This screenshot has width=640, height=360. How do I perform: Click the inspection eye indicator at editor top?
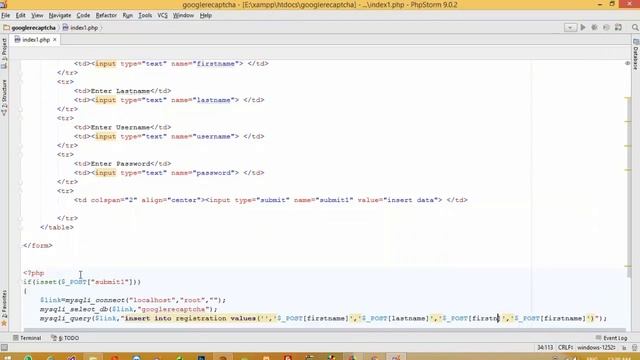click(x=627, y=63)
